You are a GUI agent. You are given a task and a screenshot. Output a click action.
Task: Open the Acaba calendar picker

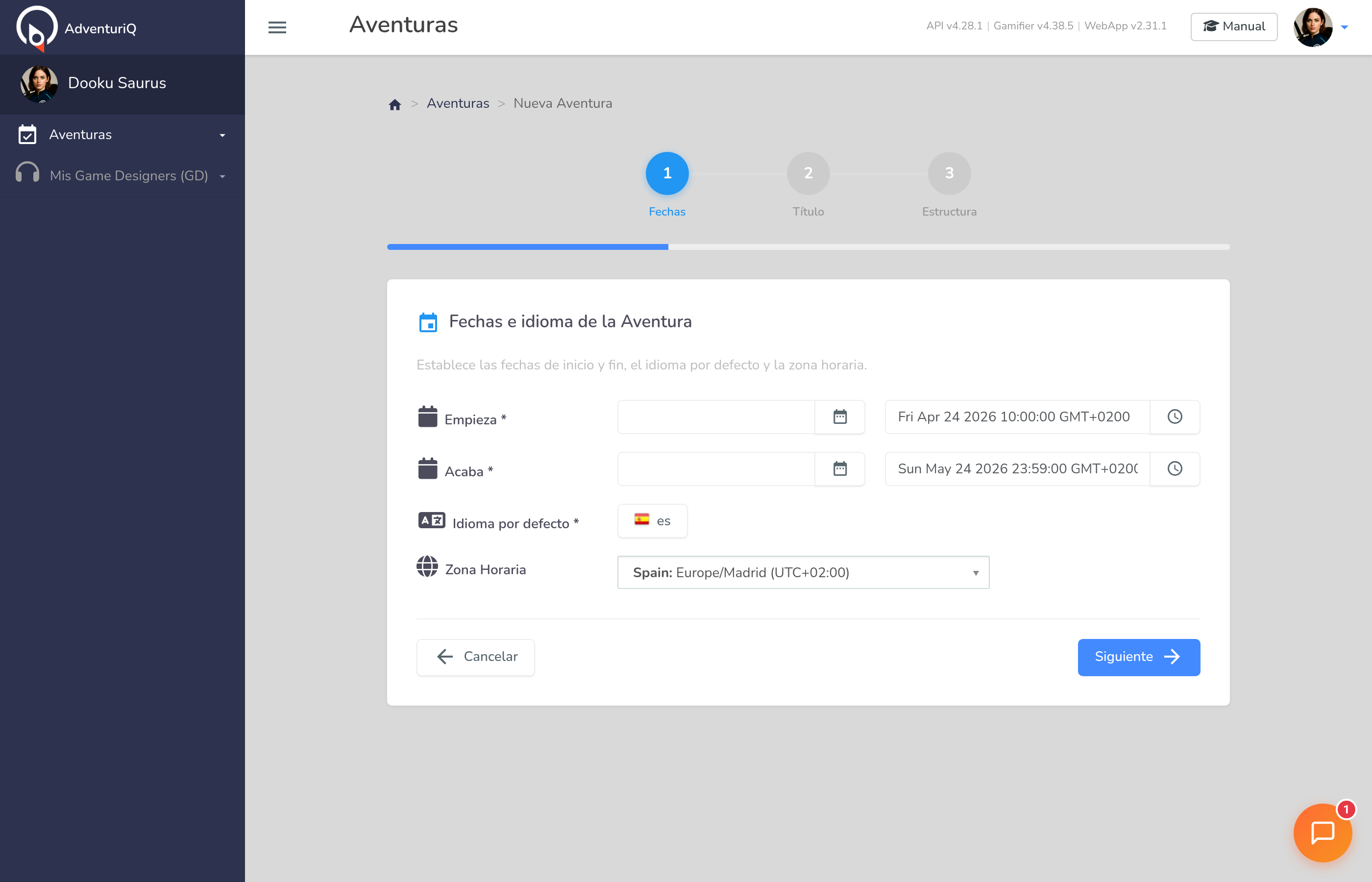[x=839, y=469]
